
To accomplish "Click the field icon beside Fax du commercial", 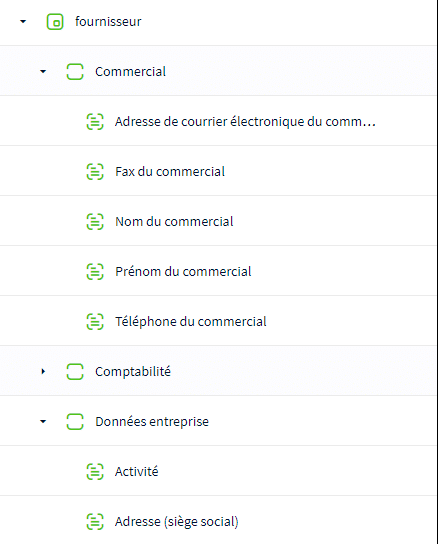I will tap(95, 171).
